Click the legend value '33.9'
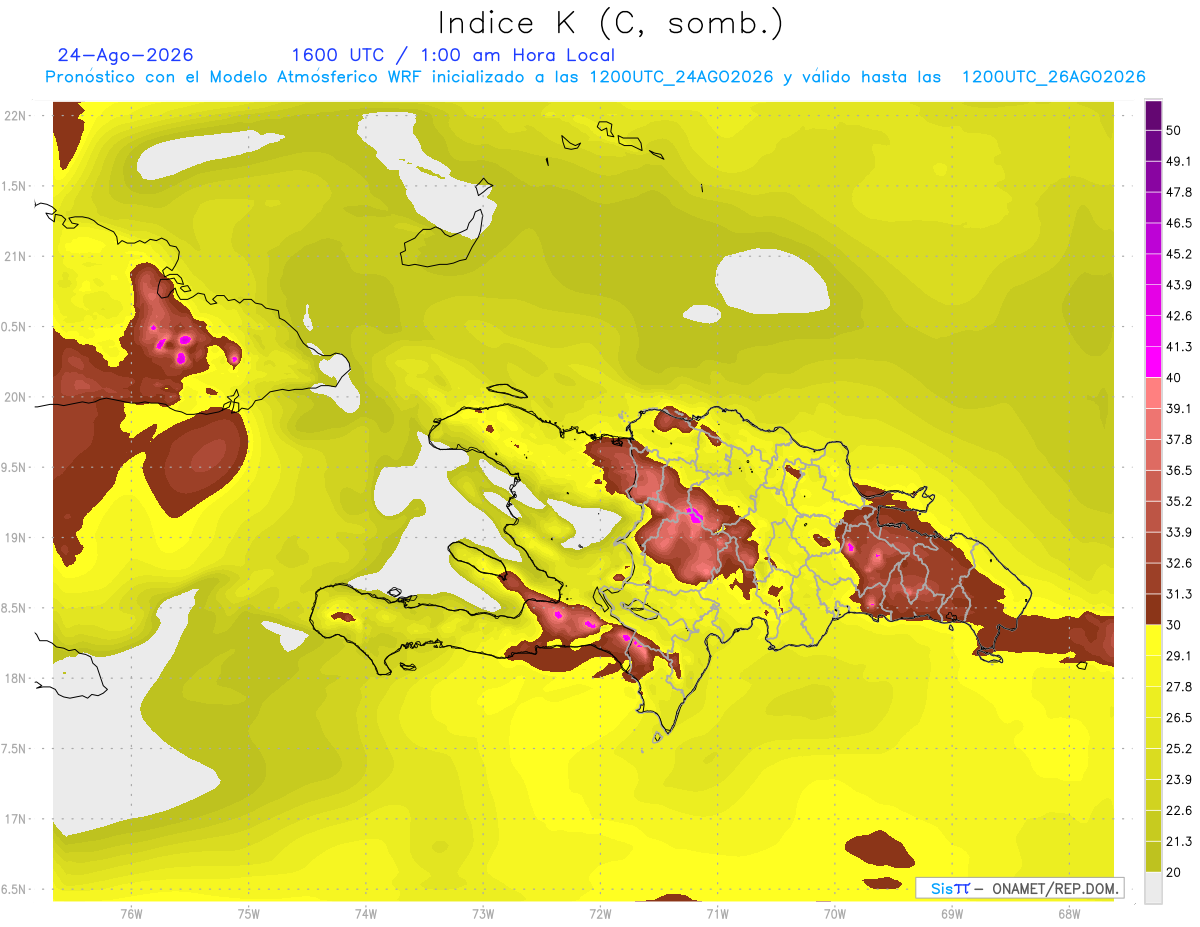 (1178, 532)
